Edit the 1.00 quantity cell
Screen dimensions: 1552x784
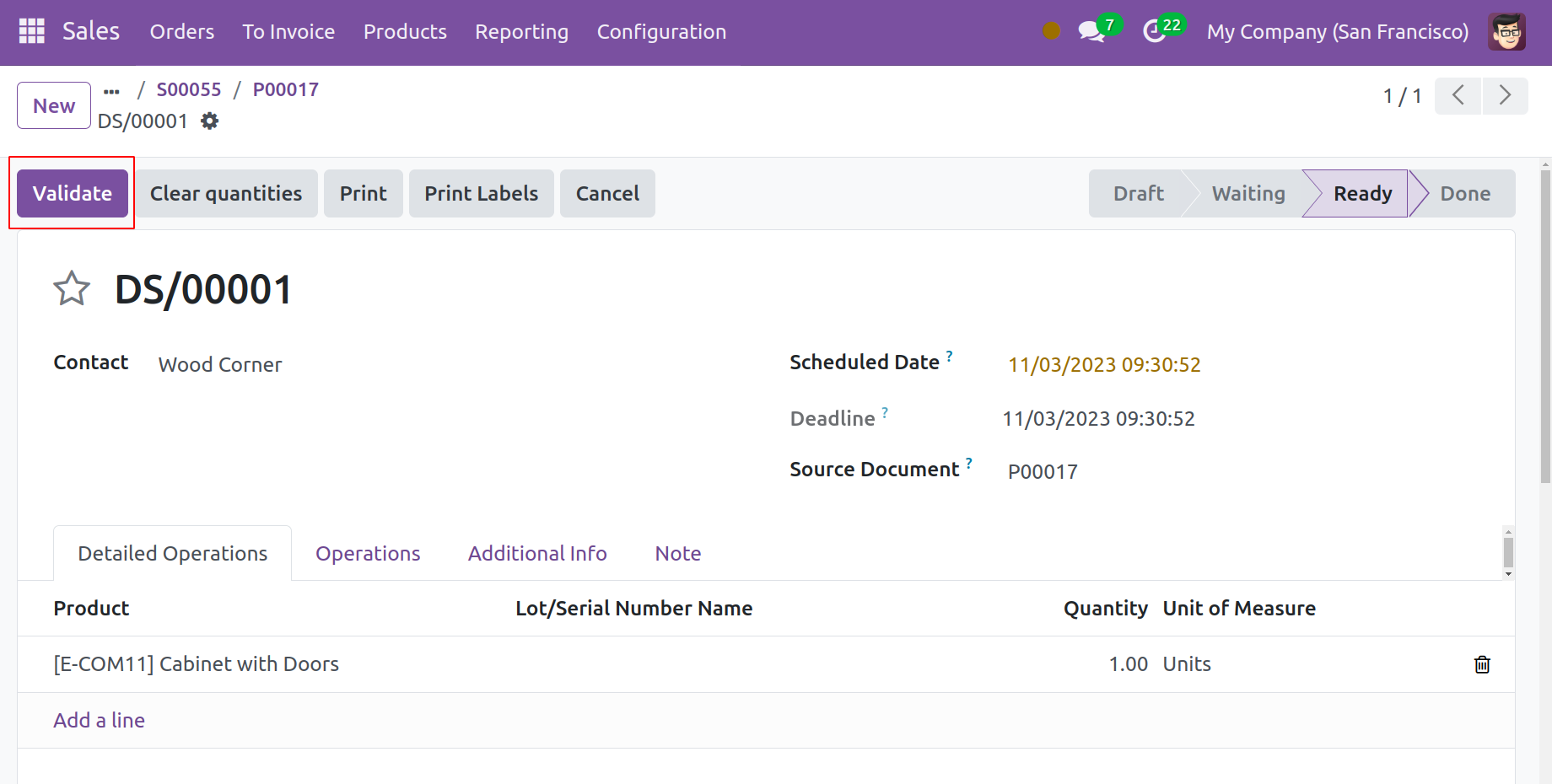[1128, 664]
